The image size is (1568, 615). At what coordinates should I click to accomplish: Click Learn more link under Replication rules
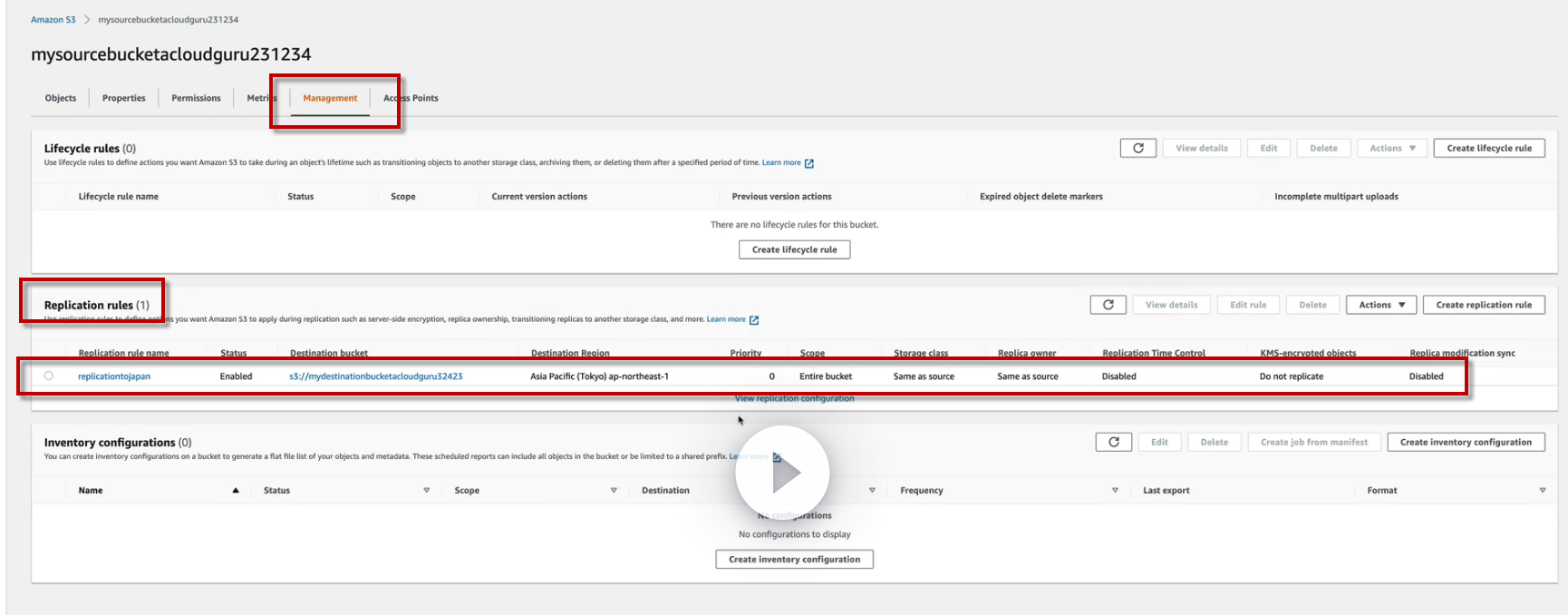click(726, 319)
